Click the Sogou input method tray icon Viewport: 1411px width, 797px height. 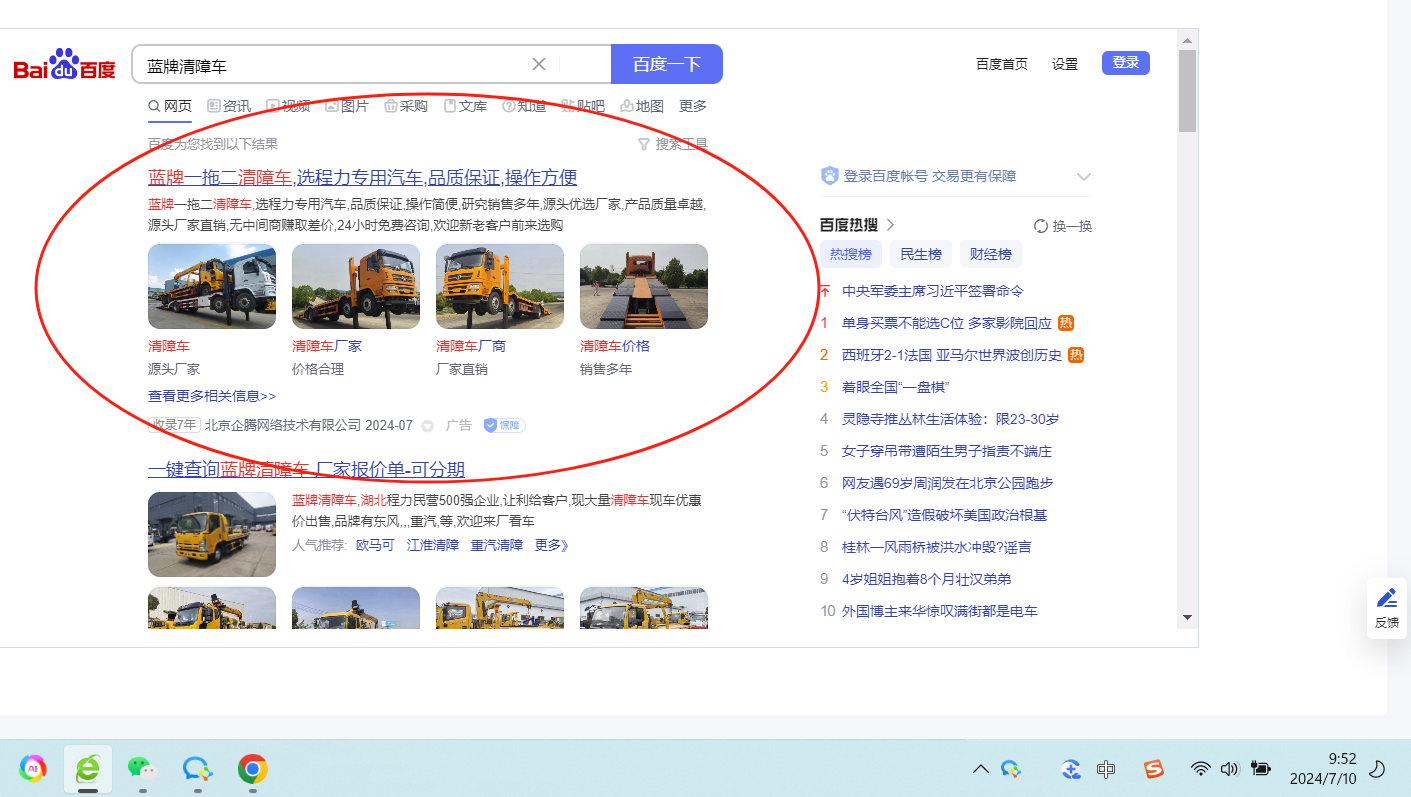(1154, 769)
